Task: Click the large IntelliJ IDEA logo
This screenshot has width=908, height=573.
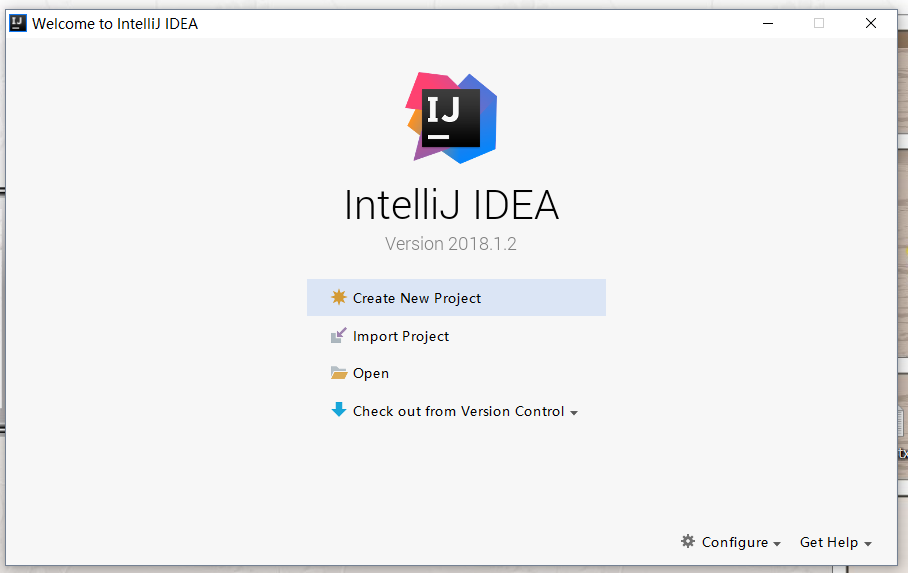Action: (451, 118)
